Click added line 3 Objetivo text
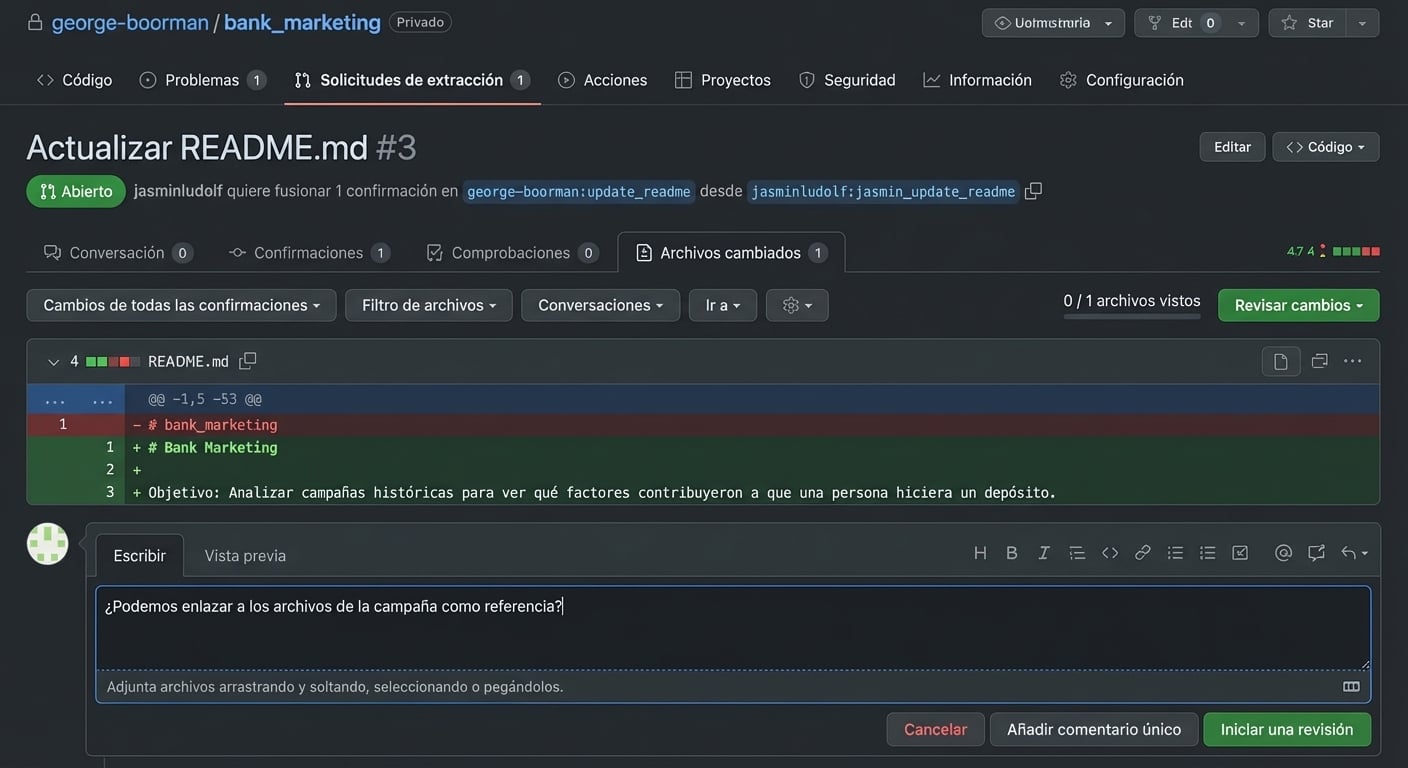The image size is (1408, 768). [x=603, y=492]
